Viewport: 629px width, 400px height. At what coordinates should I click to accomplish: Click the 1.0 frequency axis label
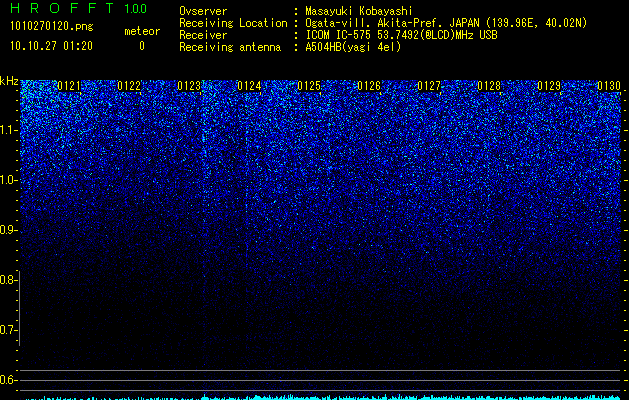tap(7, 181)
